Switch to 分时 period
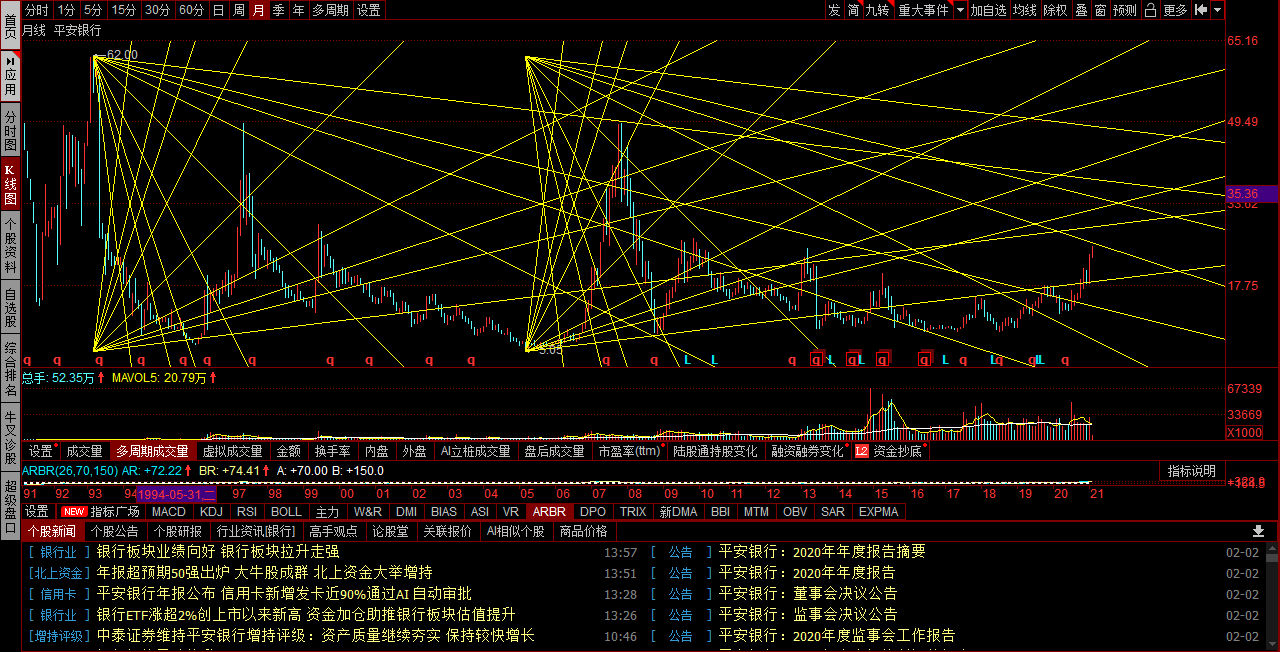1280x652 pixels. click(36, 10)
